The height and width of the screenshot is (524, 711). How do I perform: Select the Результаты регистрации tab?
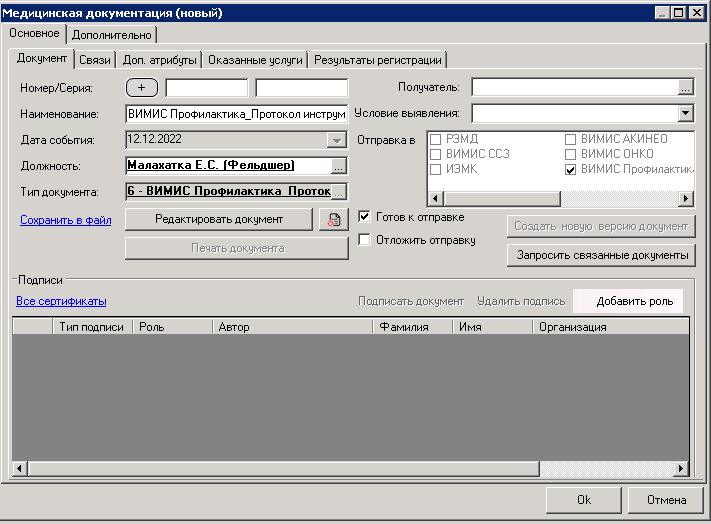[377, 60]
